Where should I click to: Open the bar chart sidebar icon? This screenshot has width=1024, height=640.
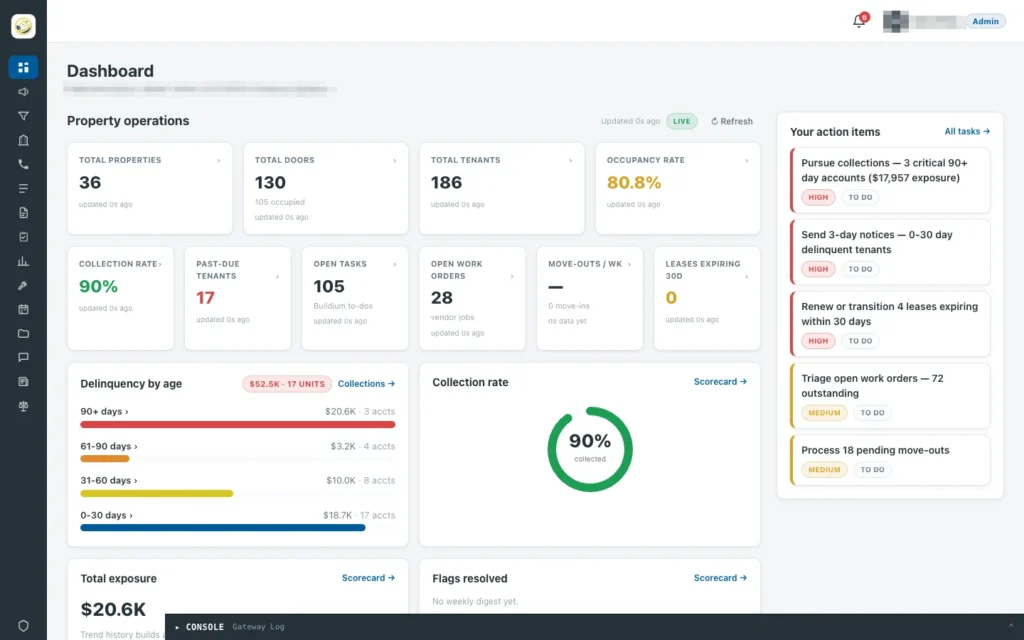coord(24,261)
